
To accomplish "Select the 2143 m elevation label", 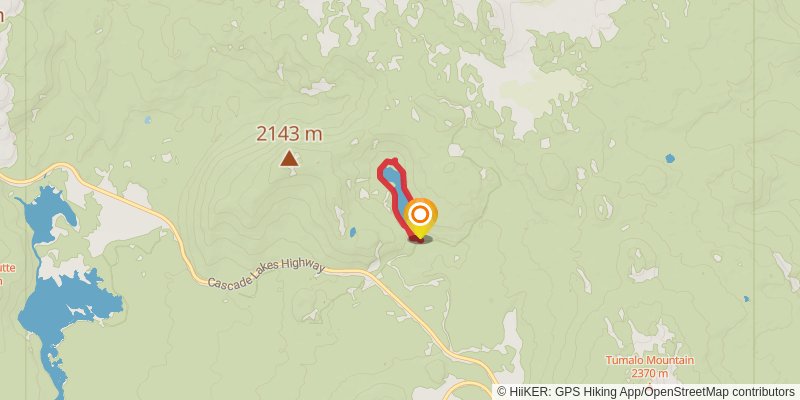I will 289,134.
